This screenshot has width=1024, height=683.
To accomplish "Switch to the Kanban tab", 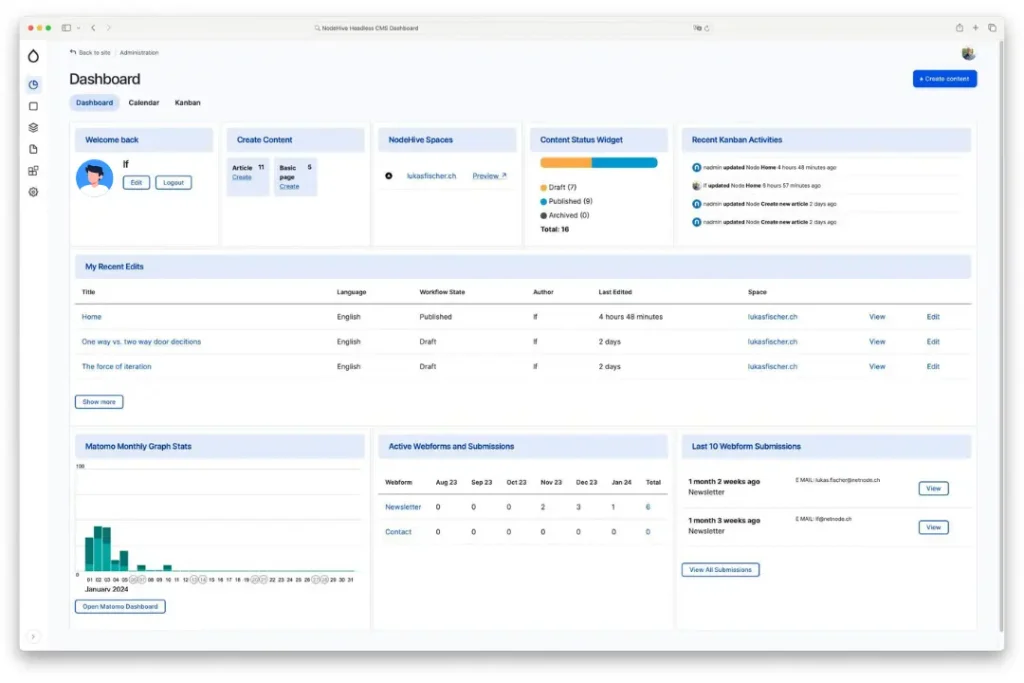I will tap(187, 103).
